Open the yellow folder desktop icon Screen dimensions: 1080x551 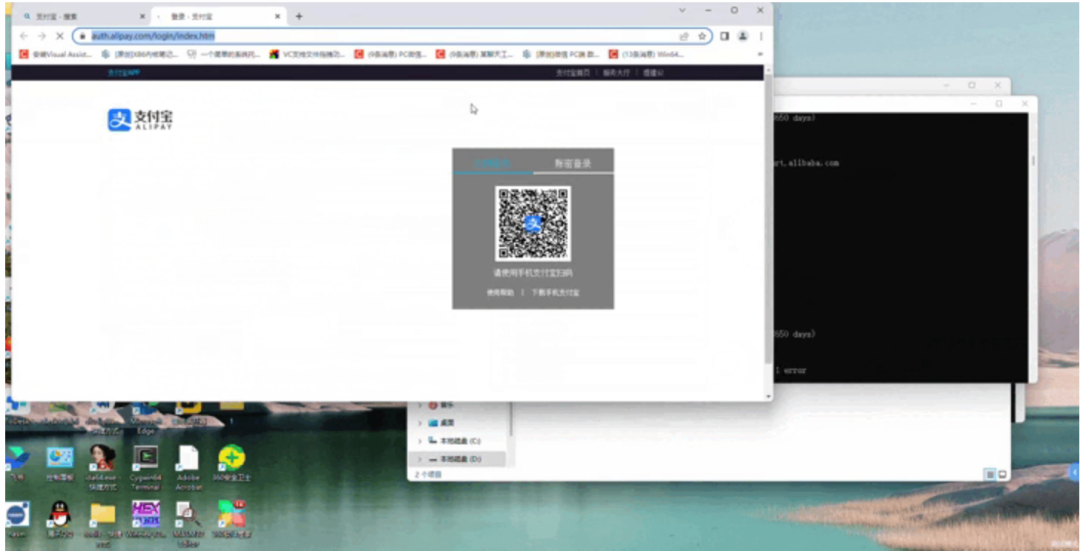103,522
